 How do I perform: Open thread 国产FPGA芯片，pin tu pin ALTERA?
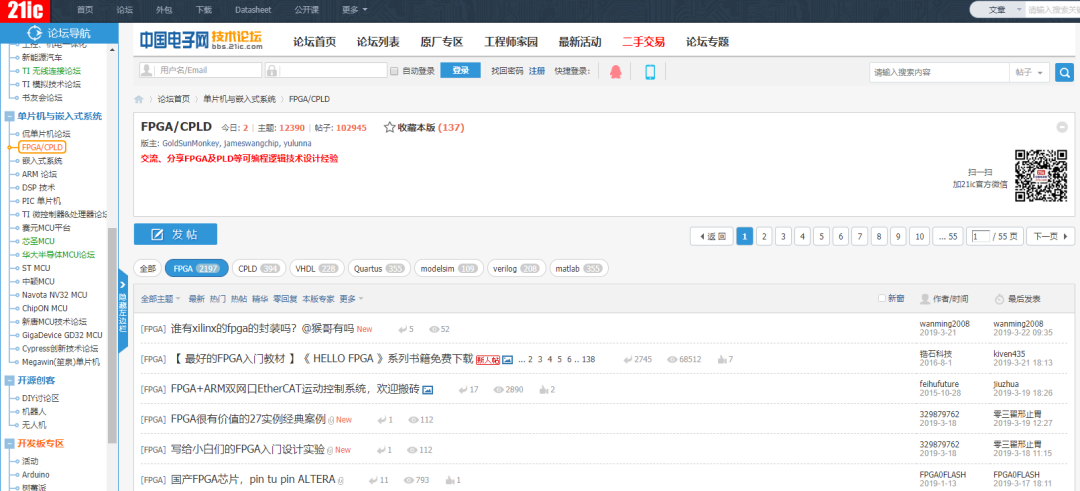[x=253, y=479]
